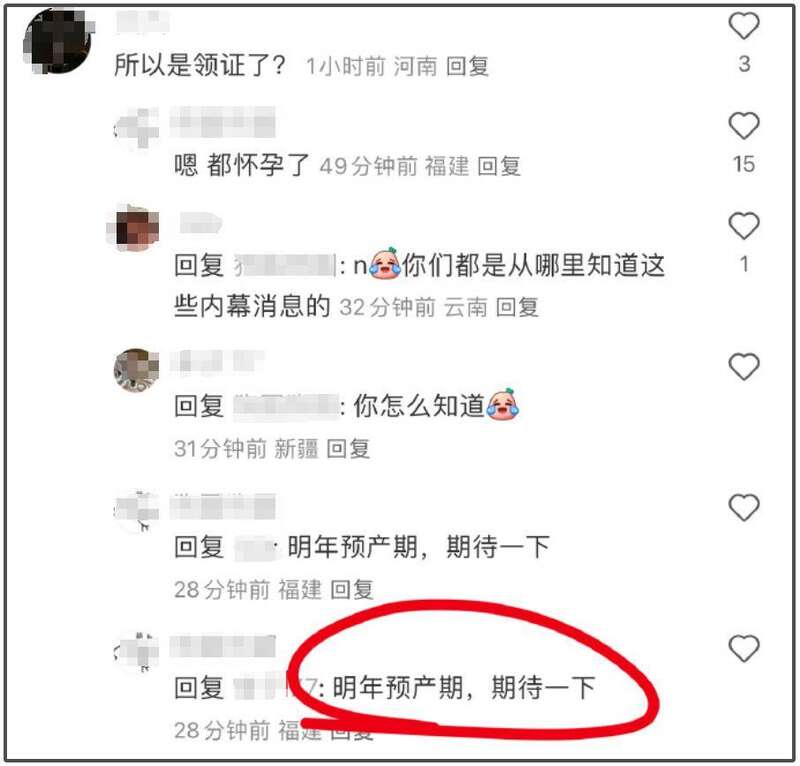Reply to the 32分钟前 云南 comment
This screenshot has height=766, width=800.
click(517, 307)
